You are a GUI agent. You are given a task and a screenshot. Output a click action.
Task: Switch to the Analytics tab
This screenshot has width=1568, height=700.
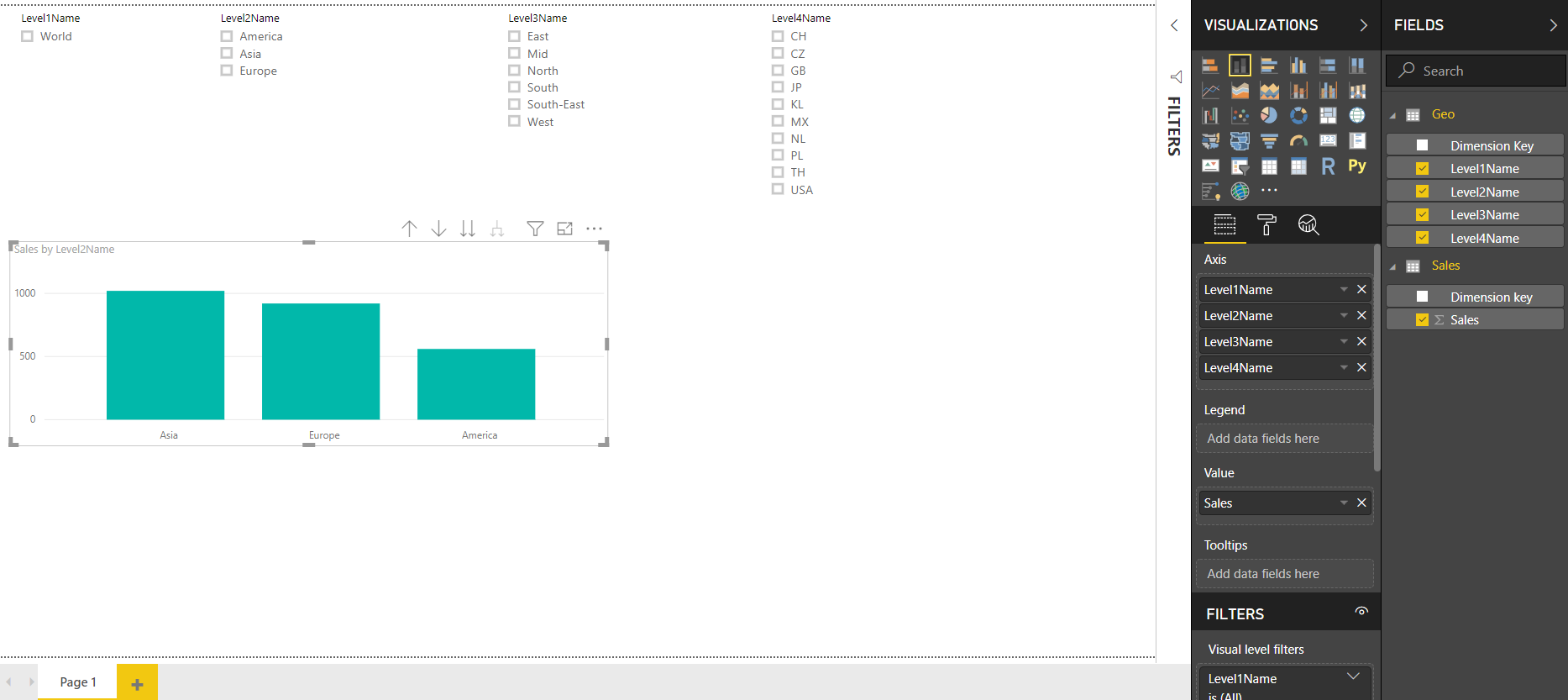(1308, 224)
